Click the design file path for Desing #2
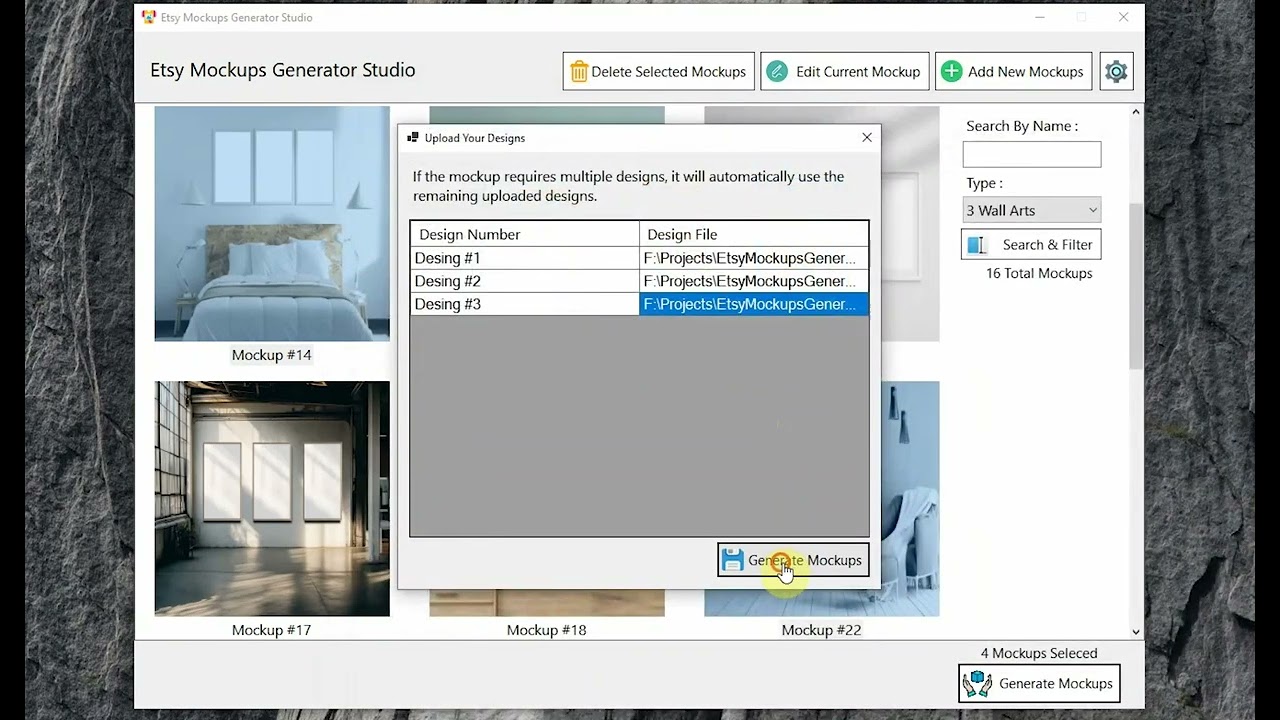 coord(753,281)
